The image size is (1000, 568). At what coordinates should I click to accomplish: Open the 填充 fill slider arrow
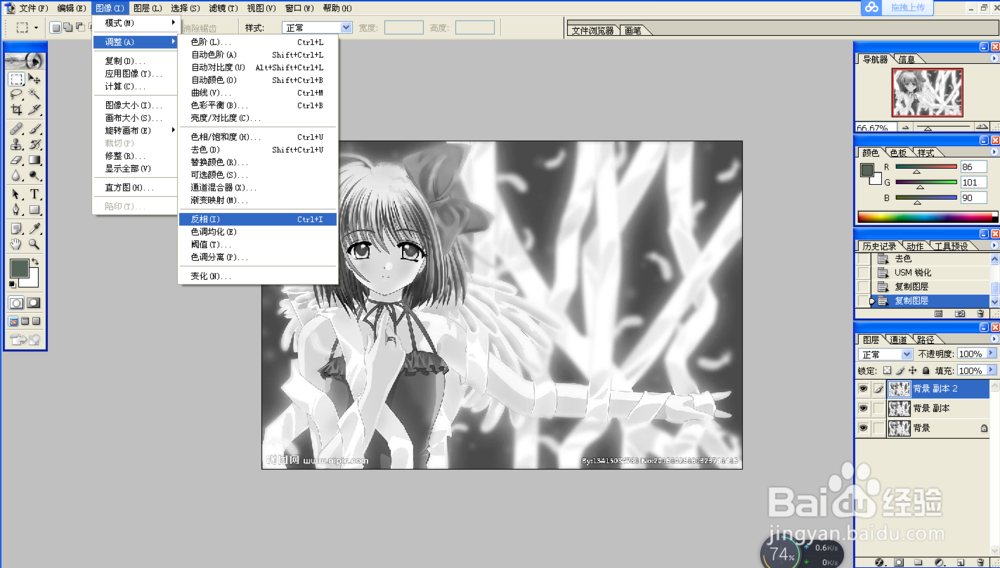991,370
